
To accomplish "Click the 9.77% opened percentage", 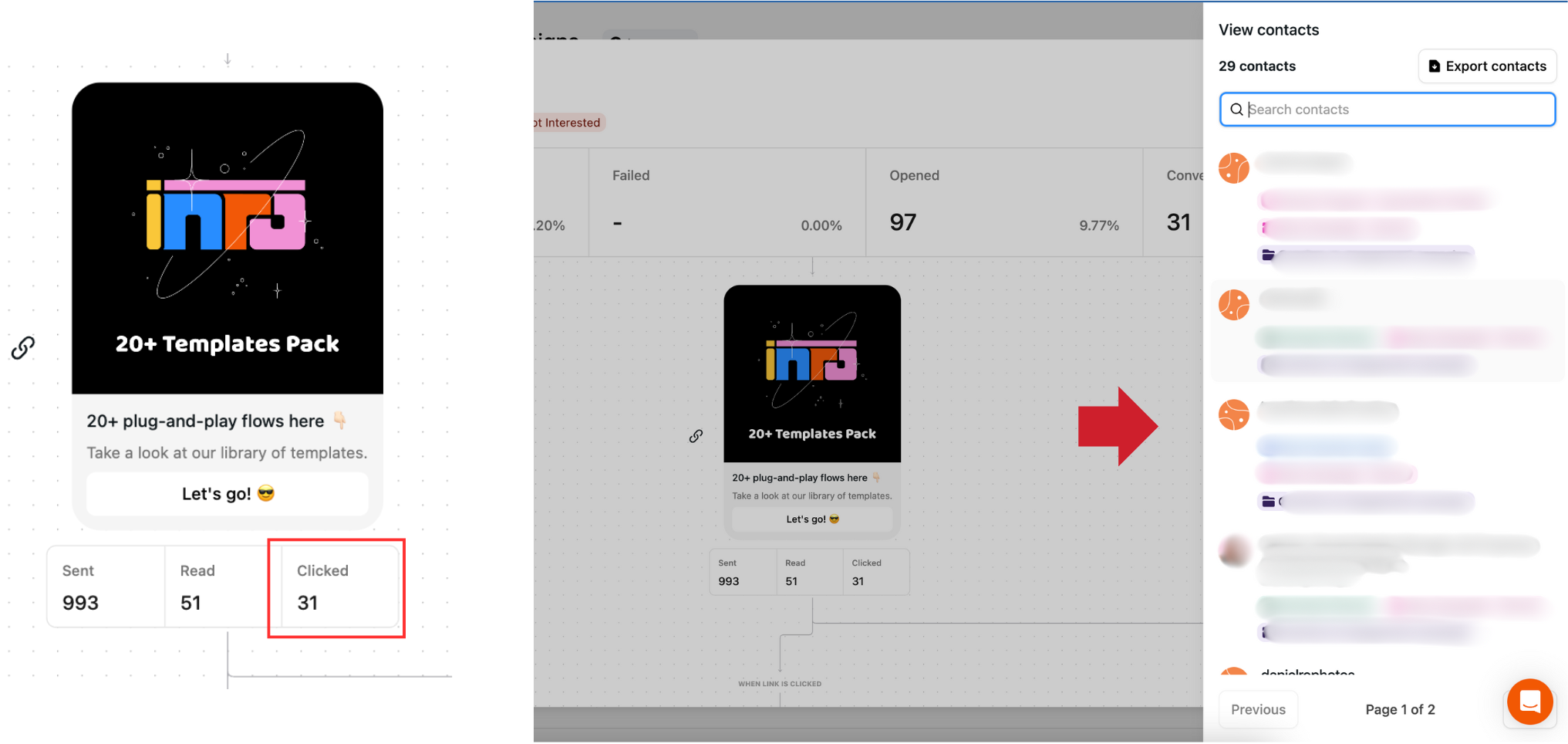I will click(1099, 225).
